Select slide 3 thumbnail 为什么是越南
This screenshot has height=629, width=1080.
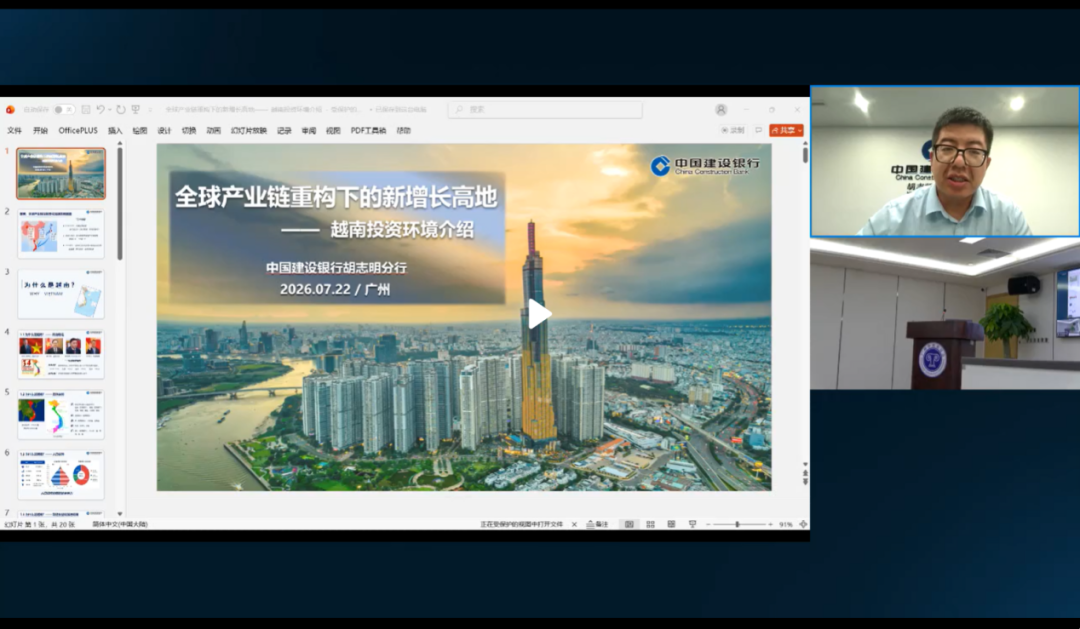61,294
